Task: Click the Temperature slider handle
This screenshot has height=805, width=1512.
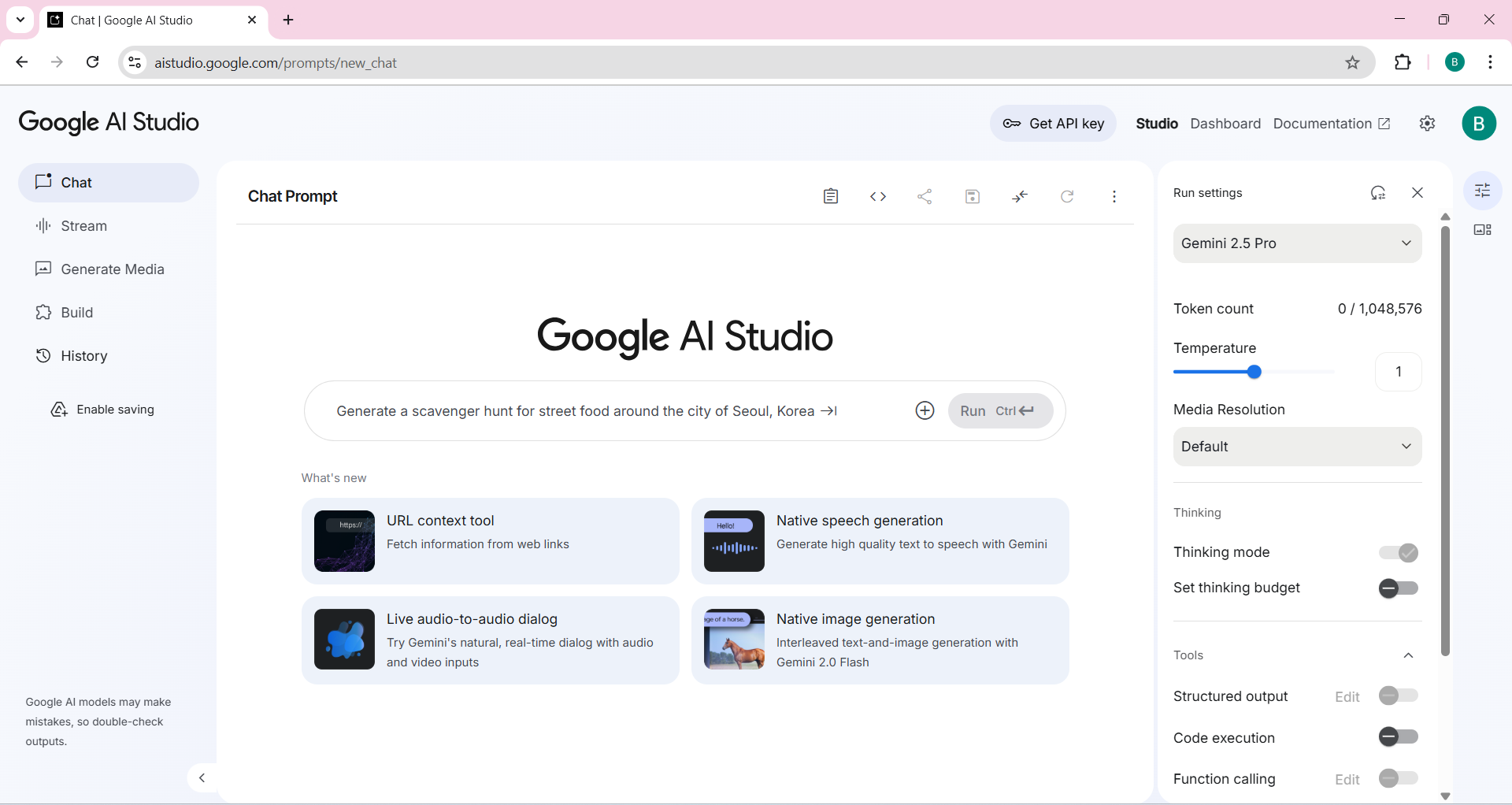Action: click(x=1254, y=372)
